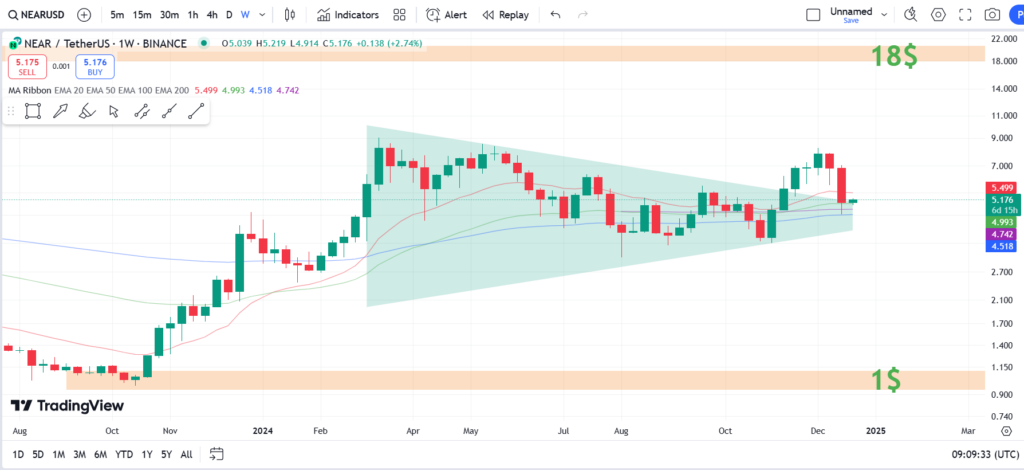Select the 1Y date range tab
The height and width of the screenshot is (470, 1024).
(147, 454)
